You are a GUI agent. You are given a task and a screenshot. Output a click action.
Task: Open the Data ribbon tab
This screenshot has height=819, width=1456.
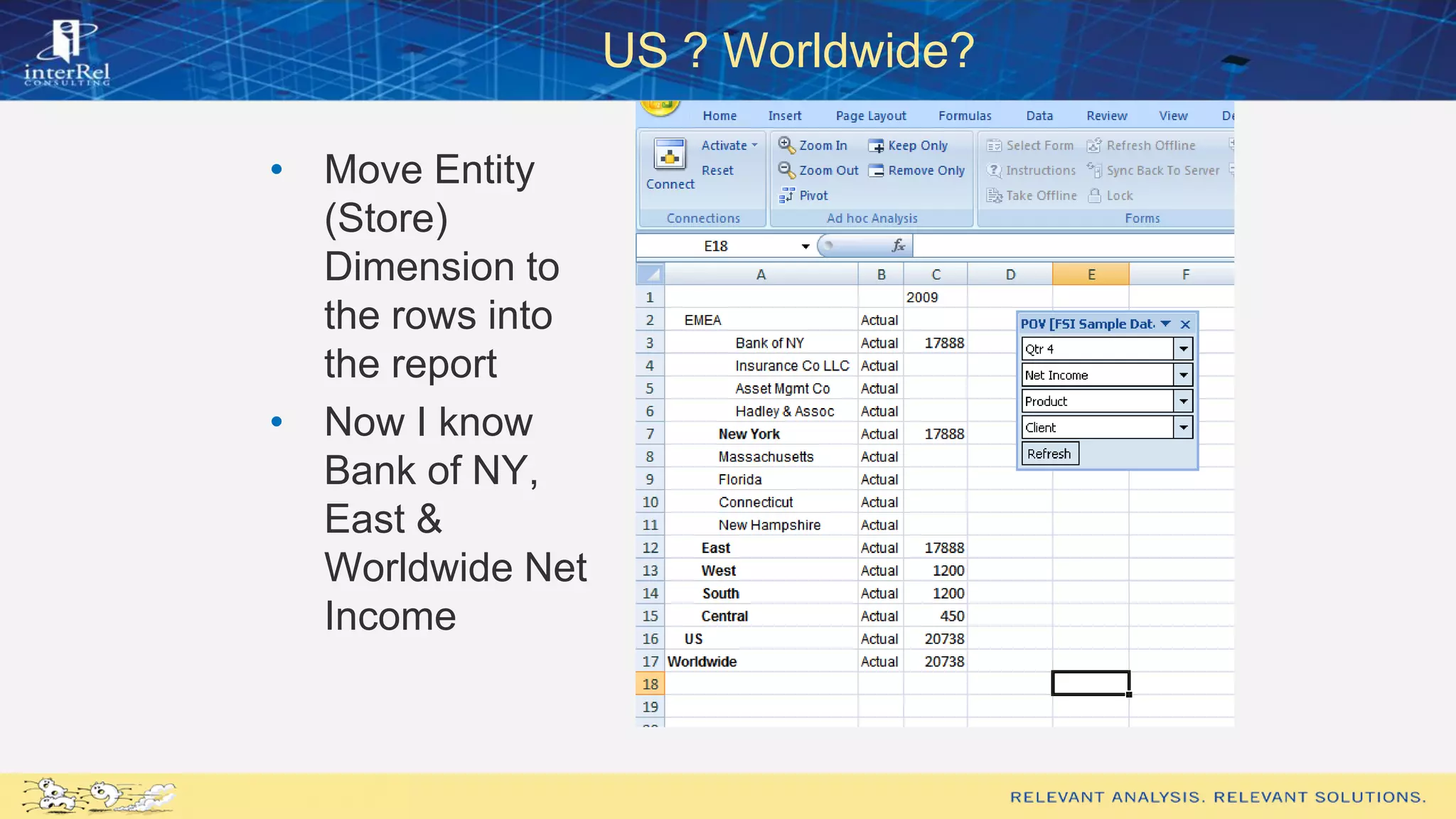click(1039, 116)
